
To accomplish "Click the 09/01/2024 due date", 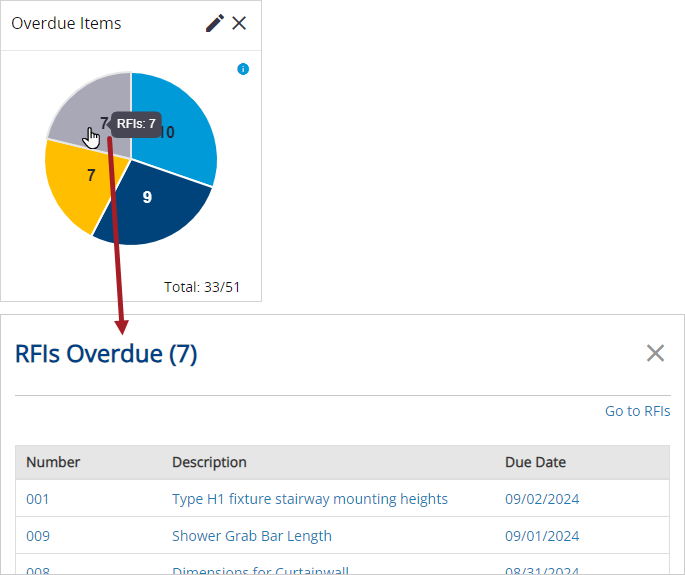I will [542, 536].
